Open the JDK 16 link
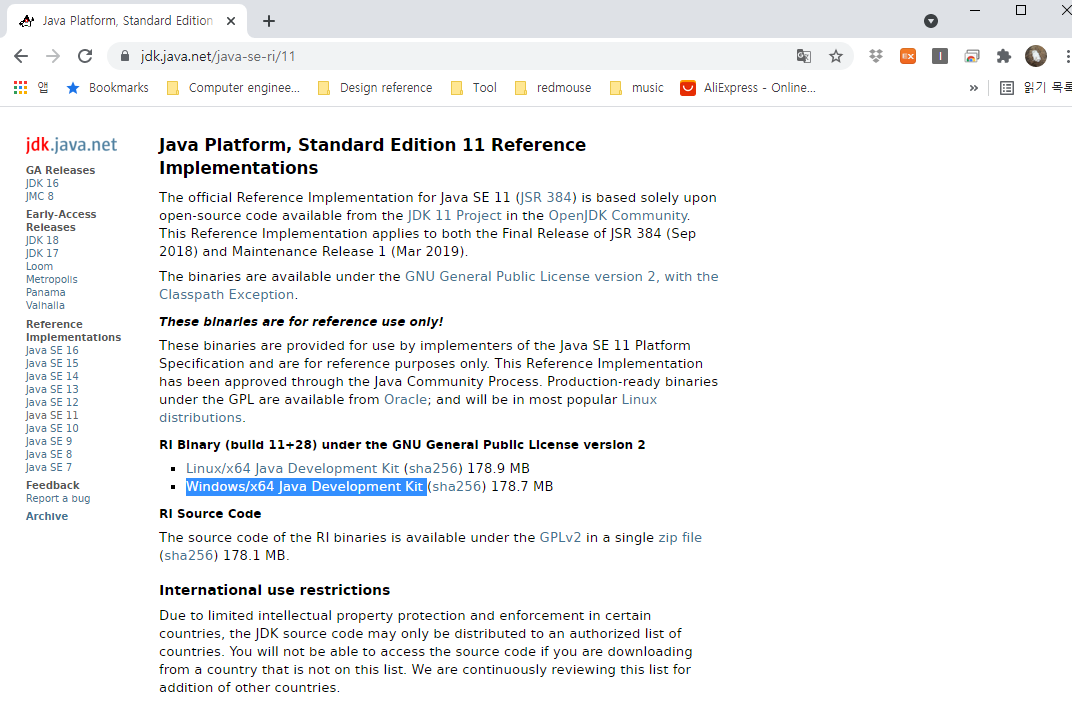This screenshot has width=1072, height=703. click(x=42, y=183)
